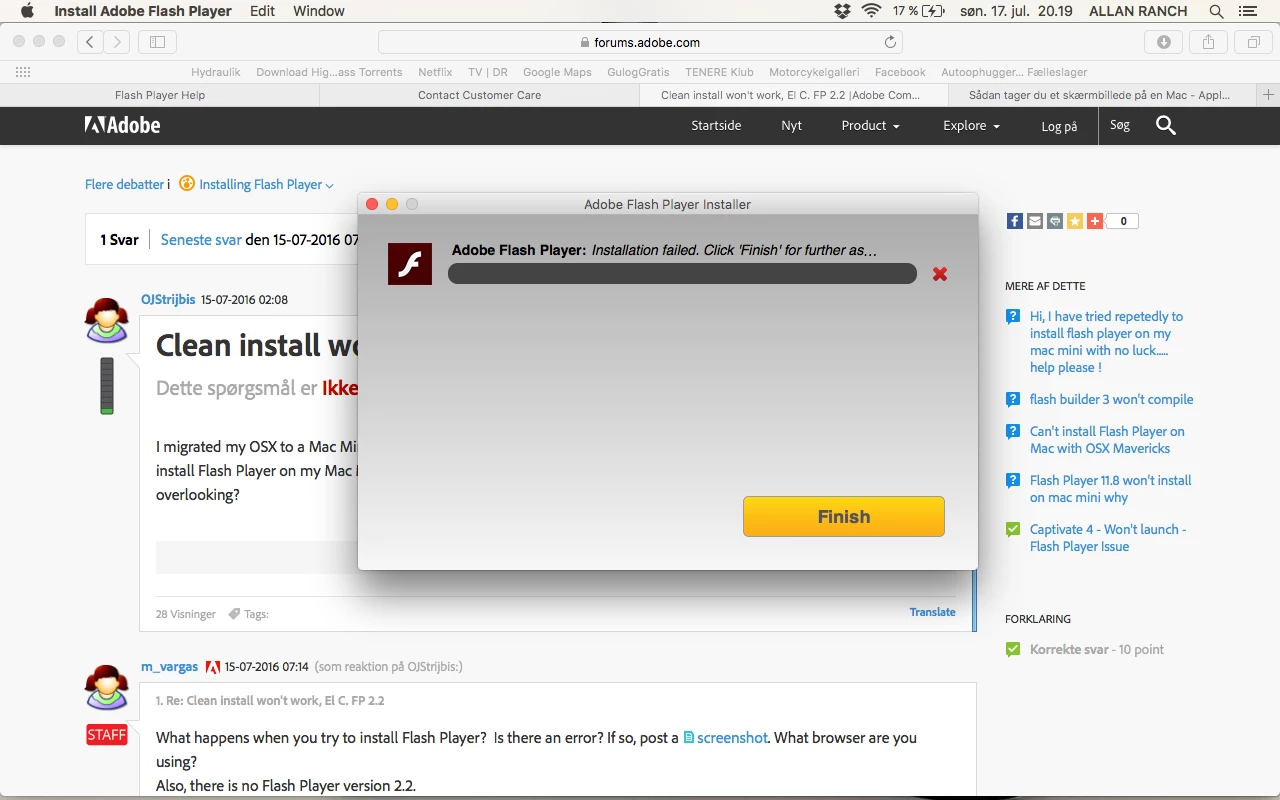Switch to the Flash Player Help tab
The image size is (1280, 800).
pyautogui.click(x=160, y=95)
